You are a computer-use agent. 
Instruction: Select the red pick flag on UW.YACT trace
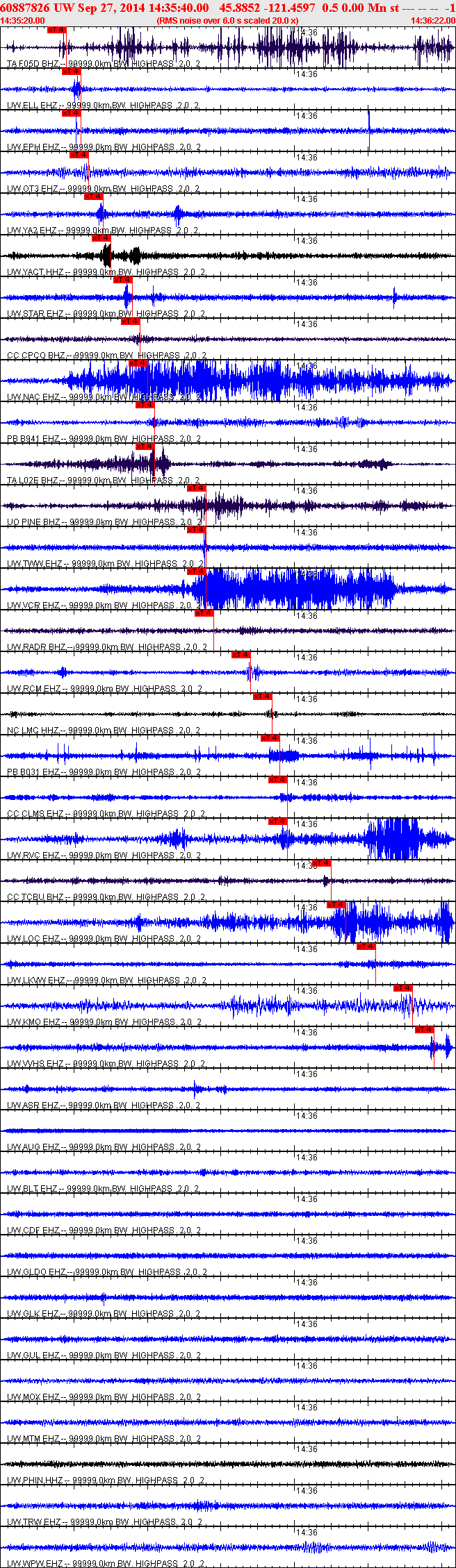(101, 238)
